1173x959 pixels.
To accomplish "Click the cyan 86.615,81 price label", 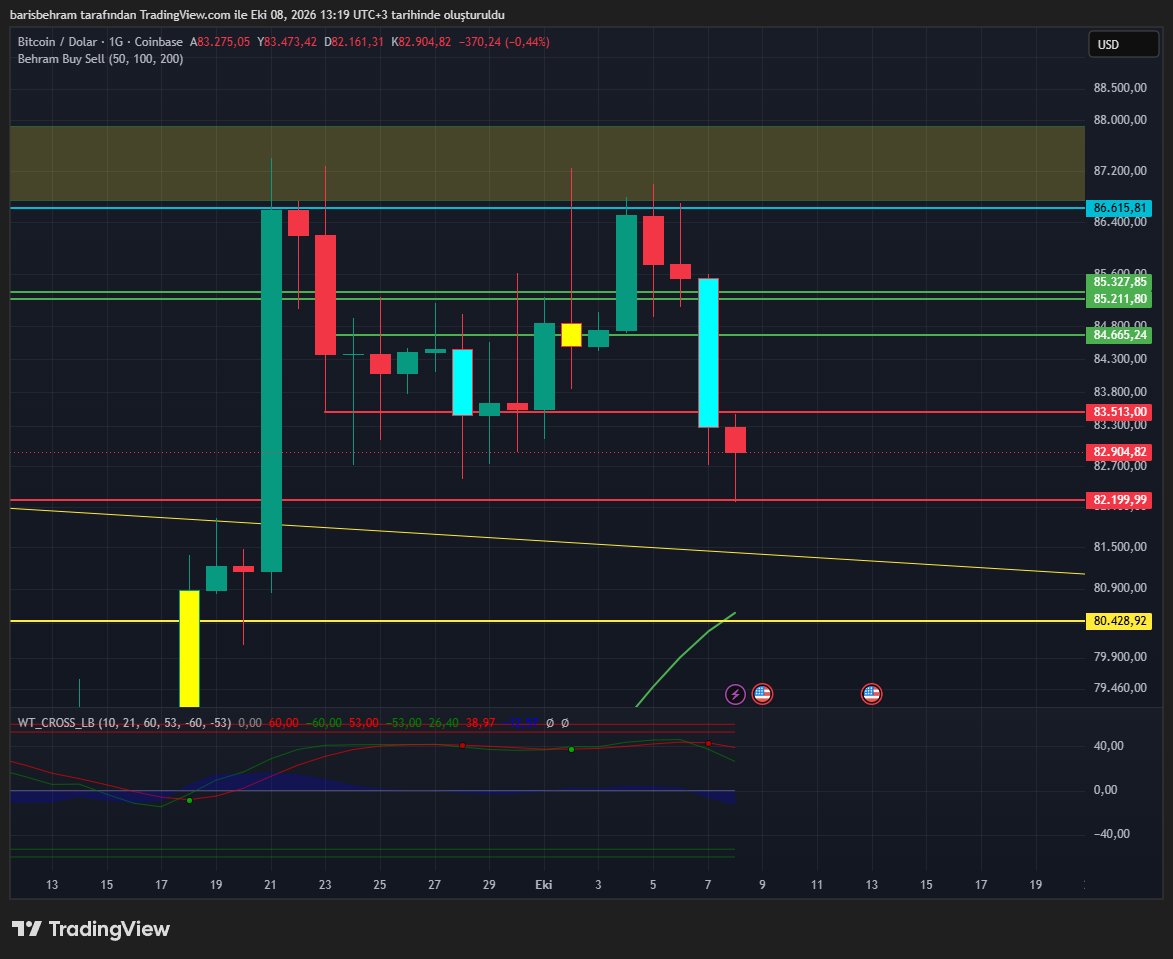I will [1119, 208].
